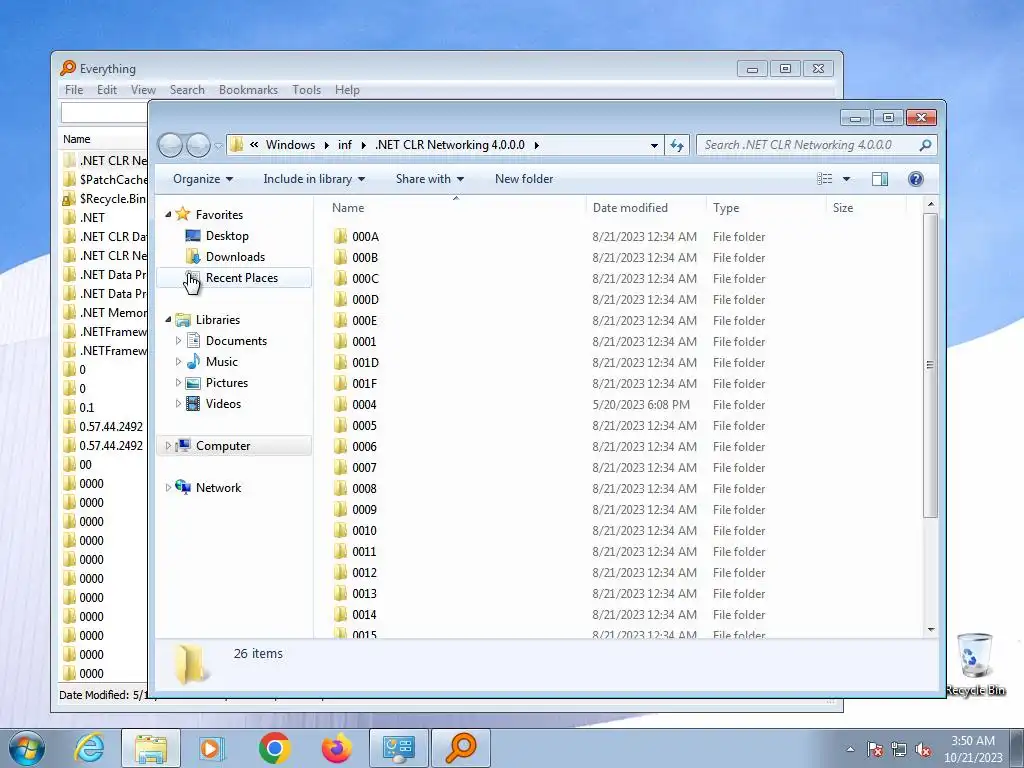Screen dimensions: 1024x768
Task: Collapse the Libraries group
Action: (x=168, y=319)
